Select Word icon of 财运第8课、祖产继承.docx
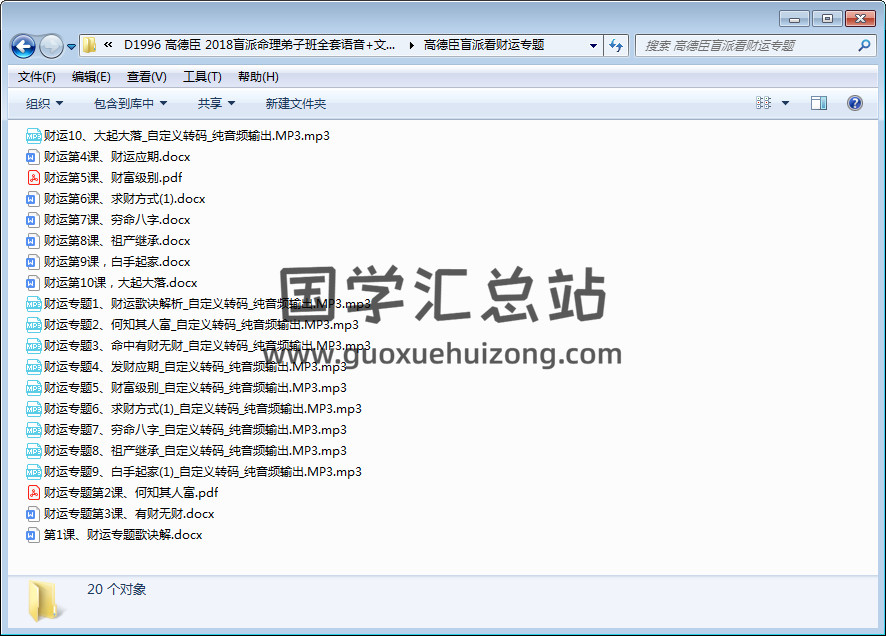886x636 pixels. [x=32, y=241]
